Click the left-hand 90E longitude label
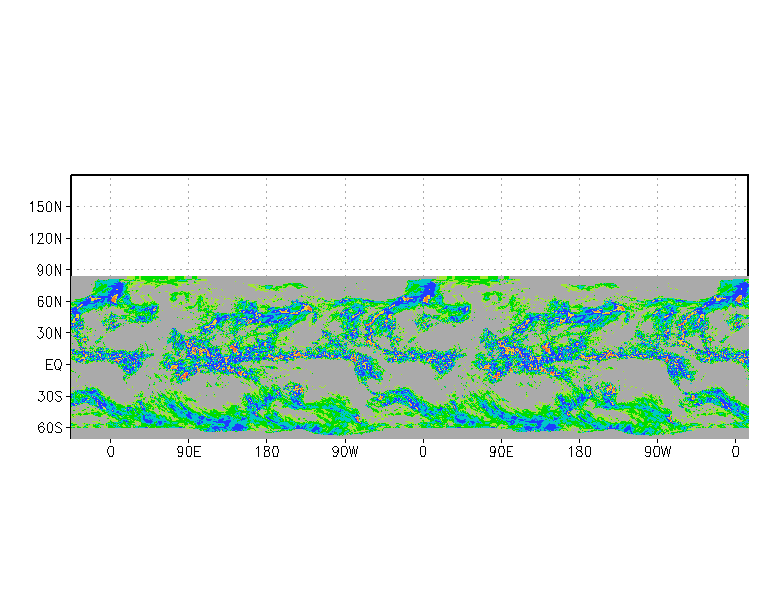Screen dimensions: 784x612 point(189,452)
